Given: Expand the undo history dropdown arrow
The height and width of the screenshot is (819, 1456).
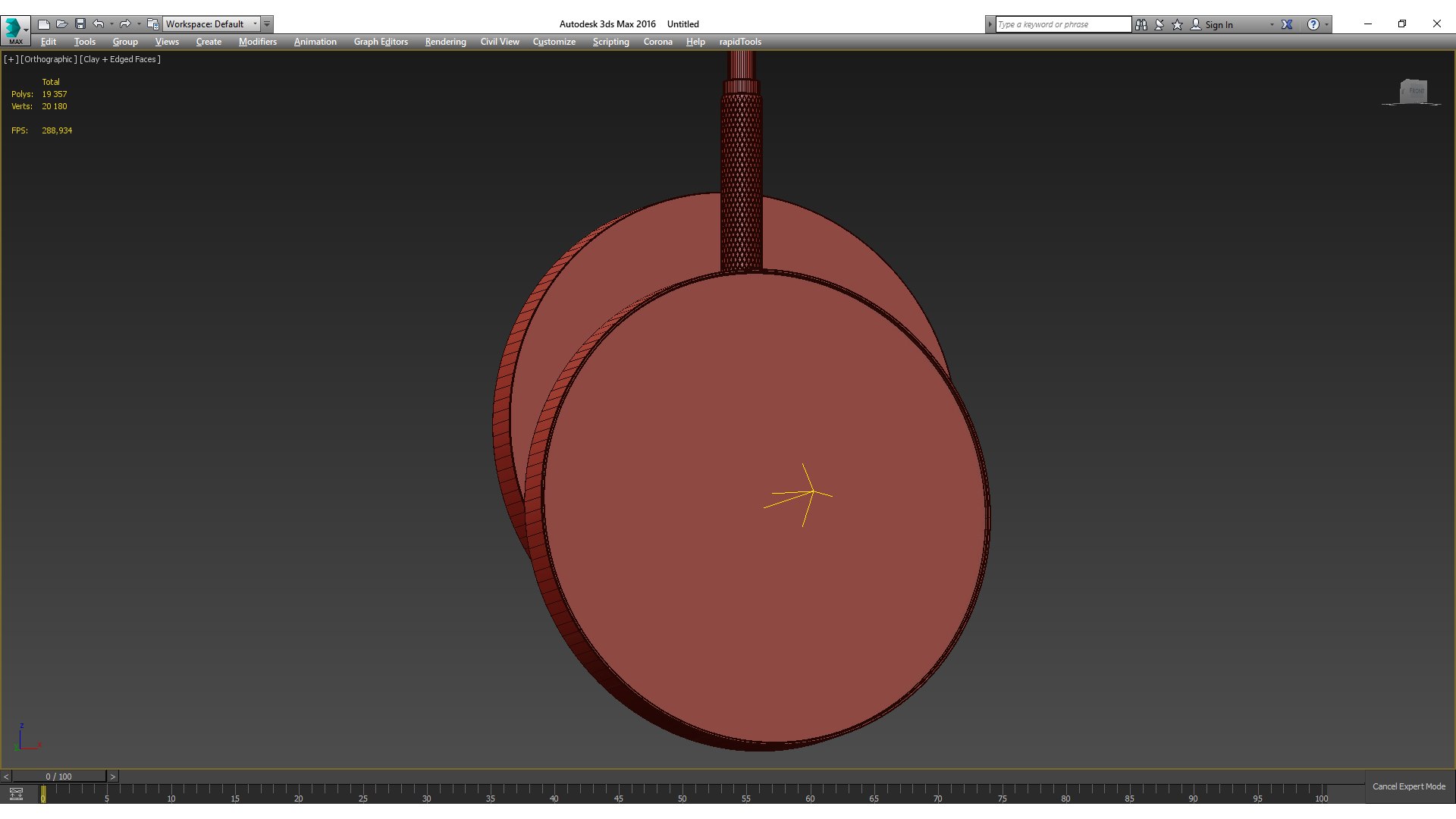Looking at the screenshot, I should (111, 24).
